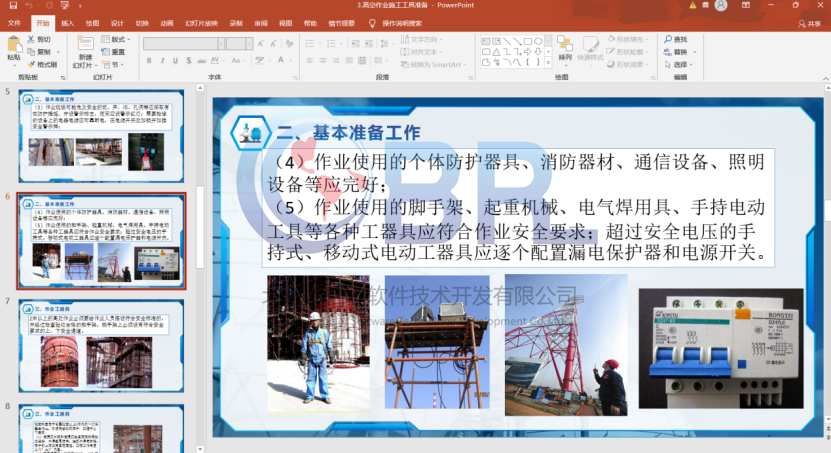The width and height of the screenshot is (831, 453).
Task: Start slideshow from beginning via quick access icon
Action: point(65,5)
